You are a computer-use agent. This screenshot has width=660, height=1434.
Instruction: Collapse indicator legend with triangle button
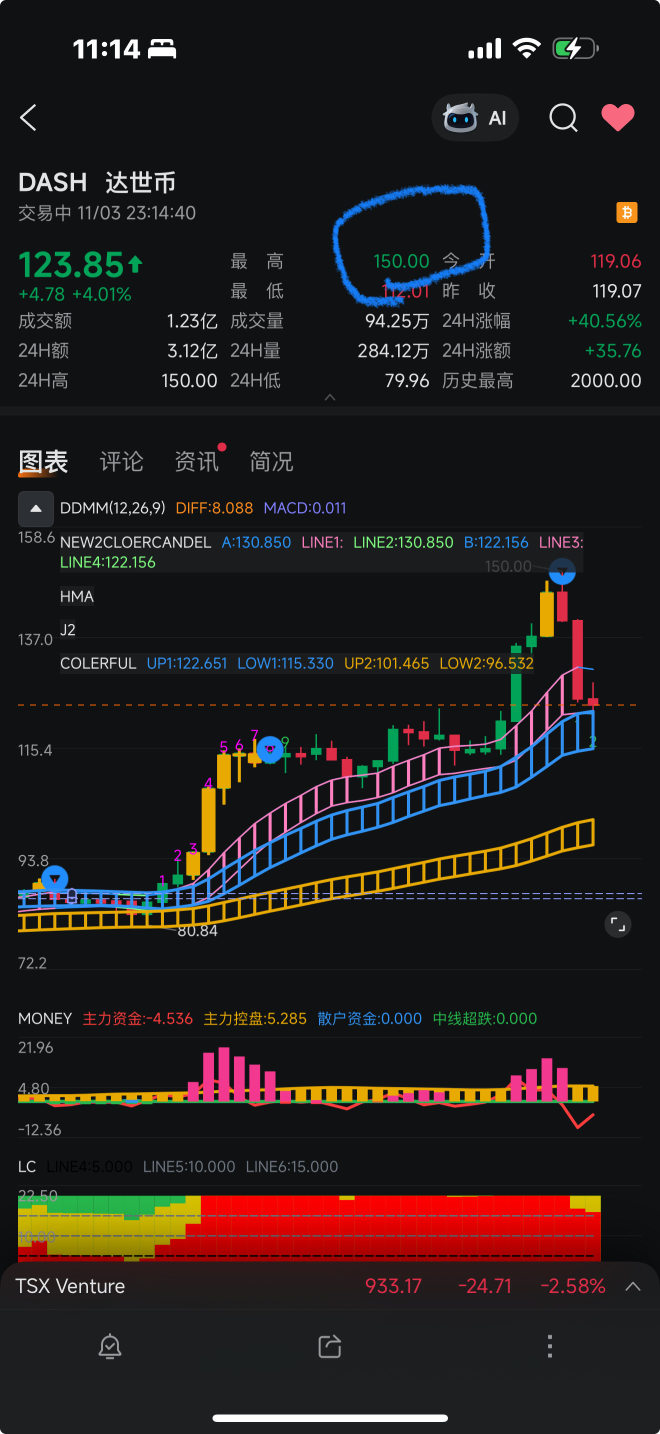[x=36, y=509]
